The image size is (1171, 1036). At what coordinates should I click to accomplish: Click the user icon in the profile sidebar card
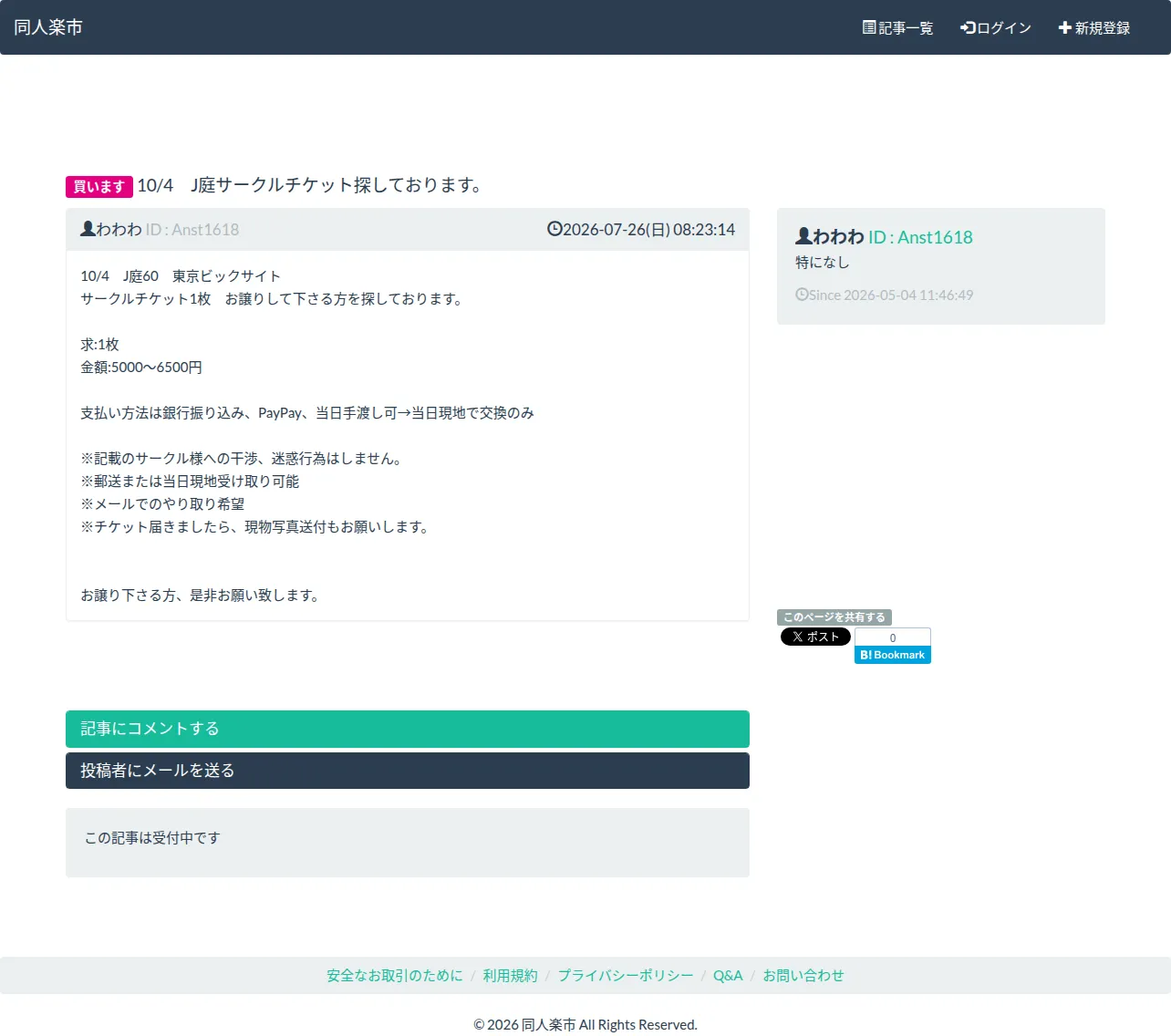coord(803,236)
